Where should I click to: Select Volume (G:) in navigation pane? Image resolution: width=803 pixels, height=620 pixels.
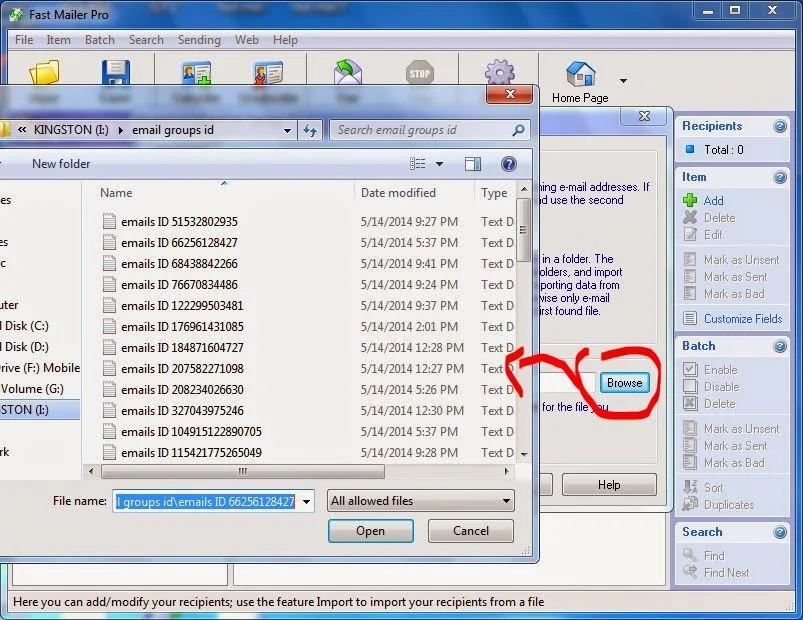[32, 389]
